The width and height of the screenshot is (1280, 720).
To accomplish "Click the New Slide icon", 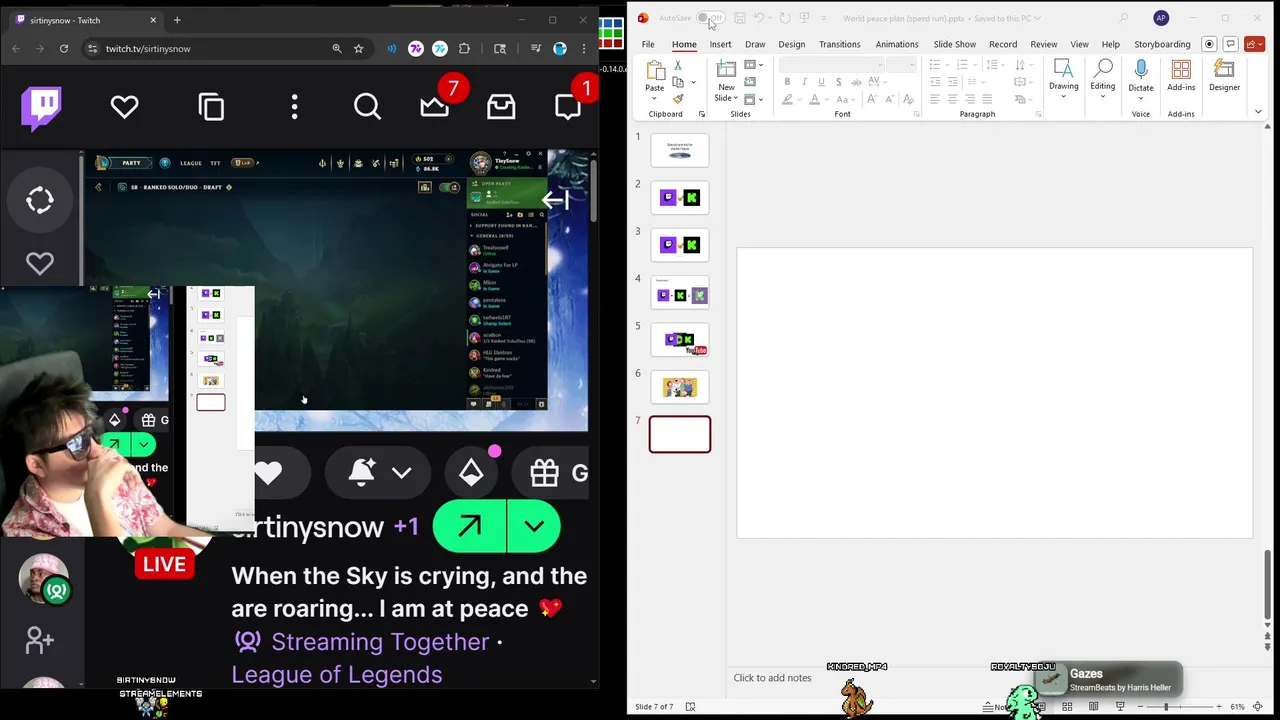I will pos(726,70).
